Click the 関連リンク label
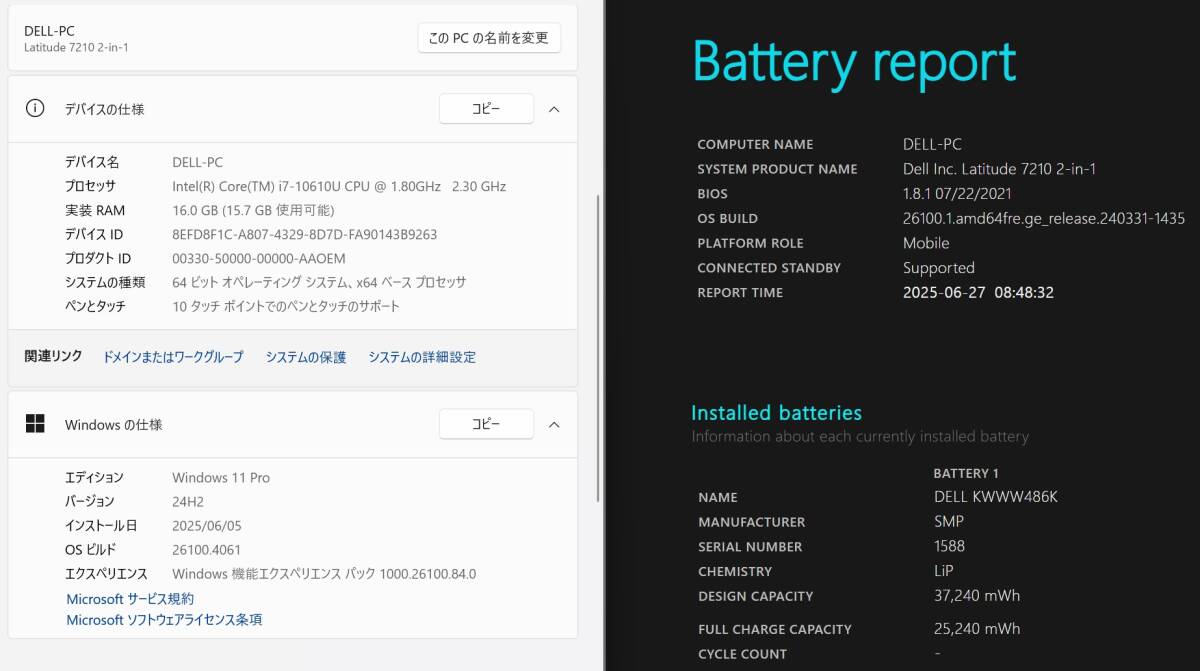The width and height of the screenshot is (1200, 671). (53, 357)
